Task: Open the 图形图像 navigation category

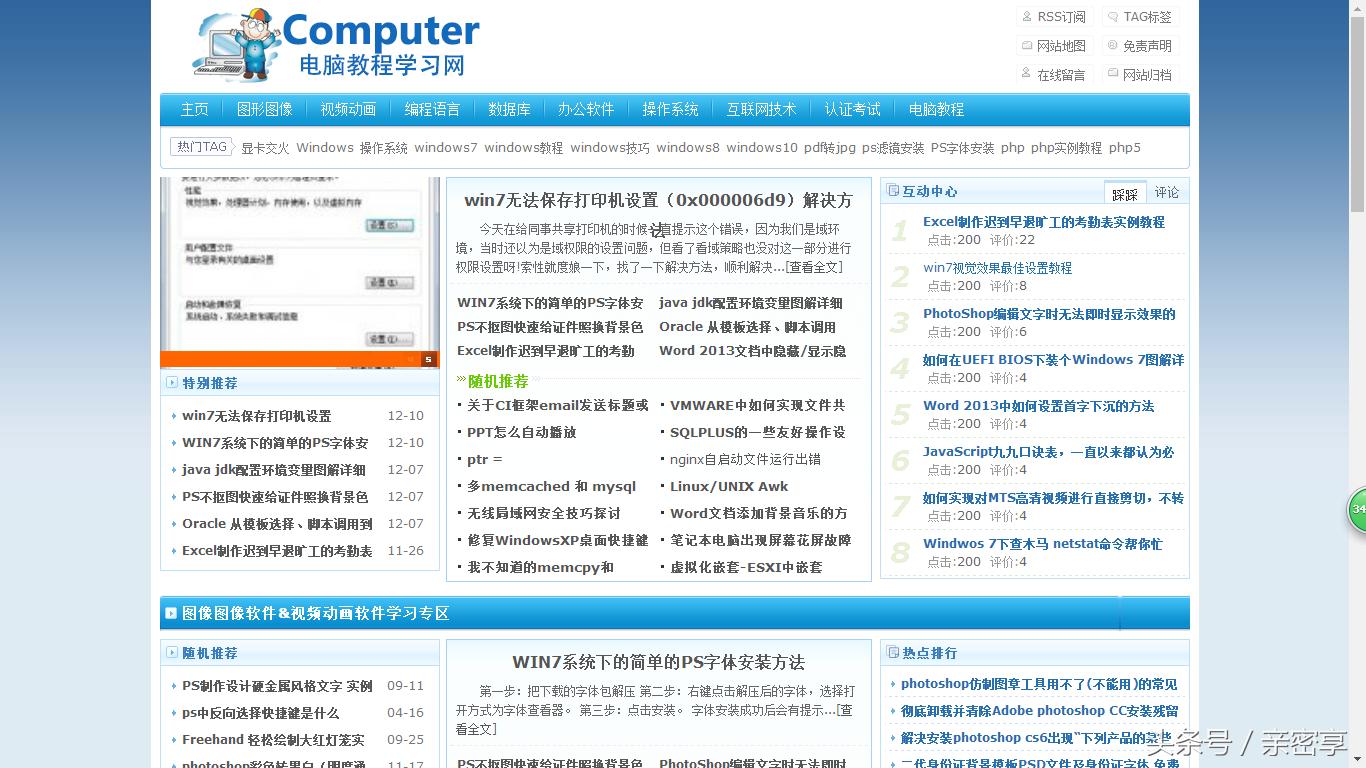Action: click(265, 109)
